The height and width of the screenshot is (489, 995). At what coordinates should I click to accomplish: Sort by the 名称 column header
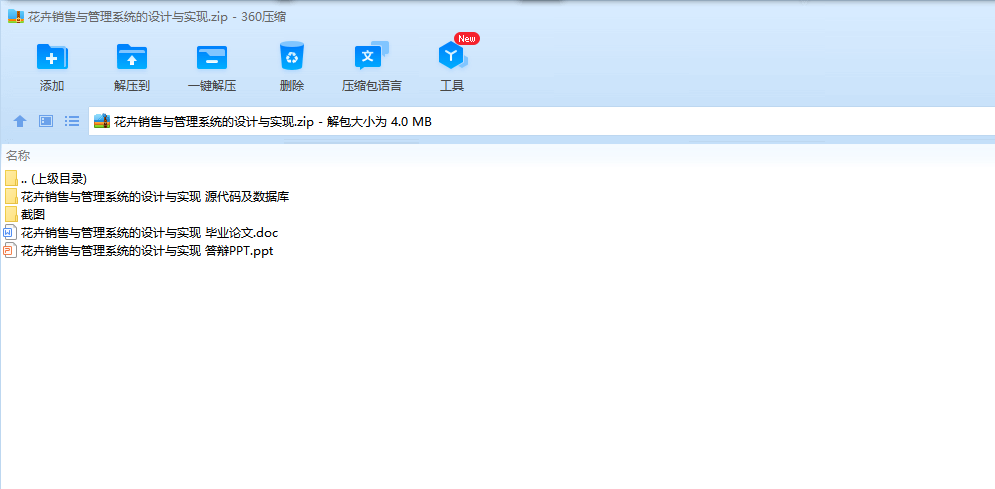tap(18, 156)
